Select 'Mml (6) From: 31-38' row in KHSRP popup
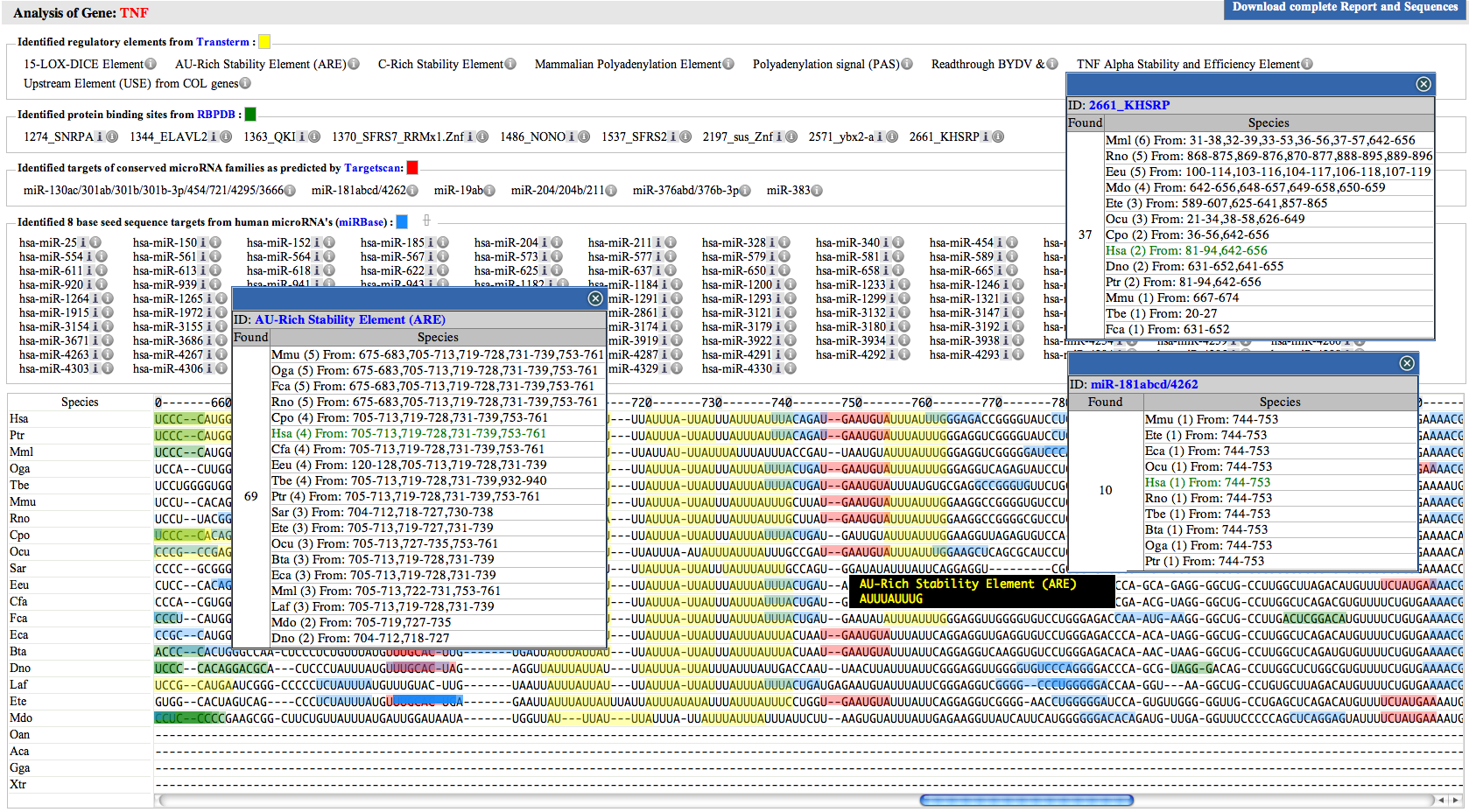The width and height of the screenshot is (1469, 812). (x=1269, y=140)
